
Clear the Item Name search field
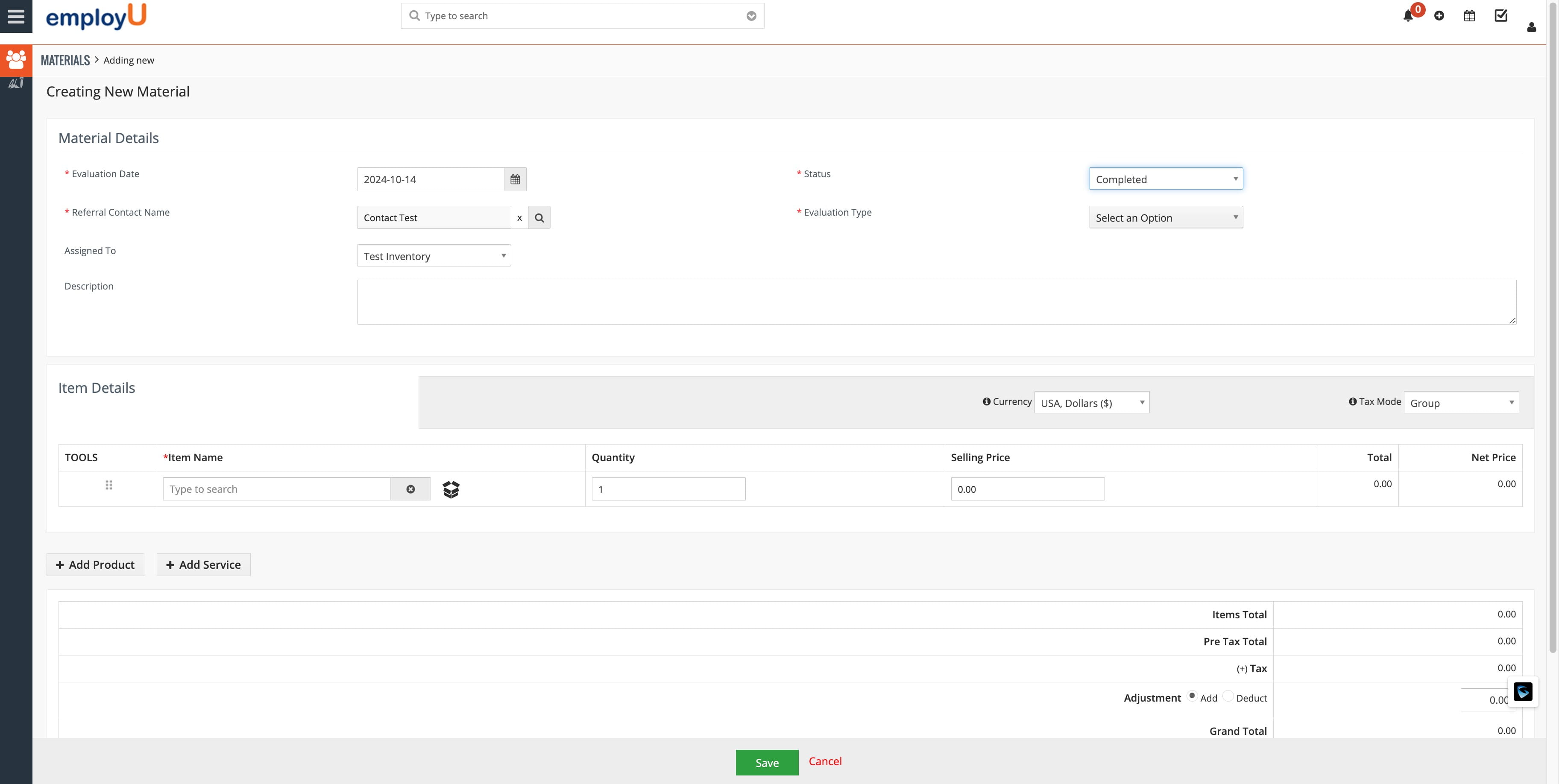410,489
